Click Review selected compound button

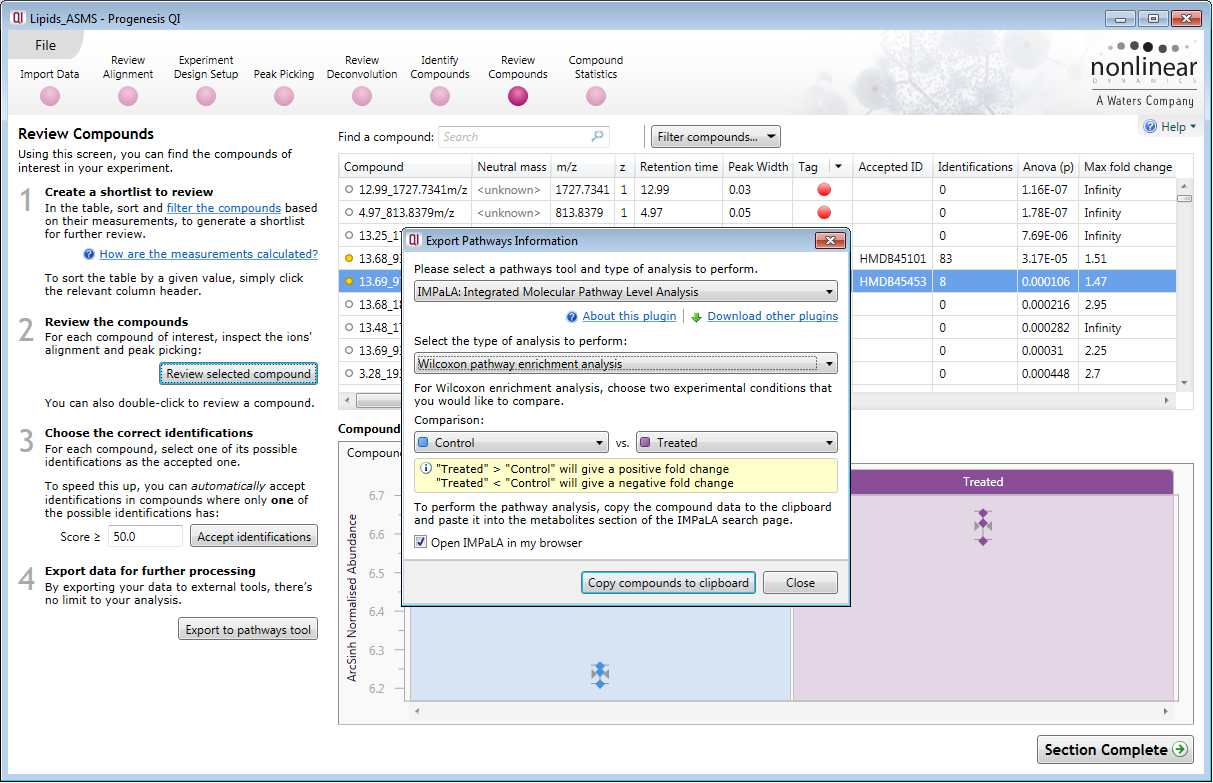click(x=238, y=374)
